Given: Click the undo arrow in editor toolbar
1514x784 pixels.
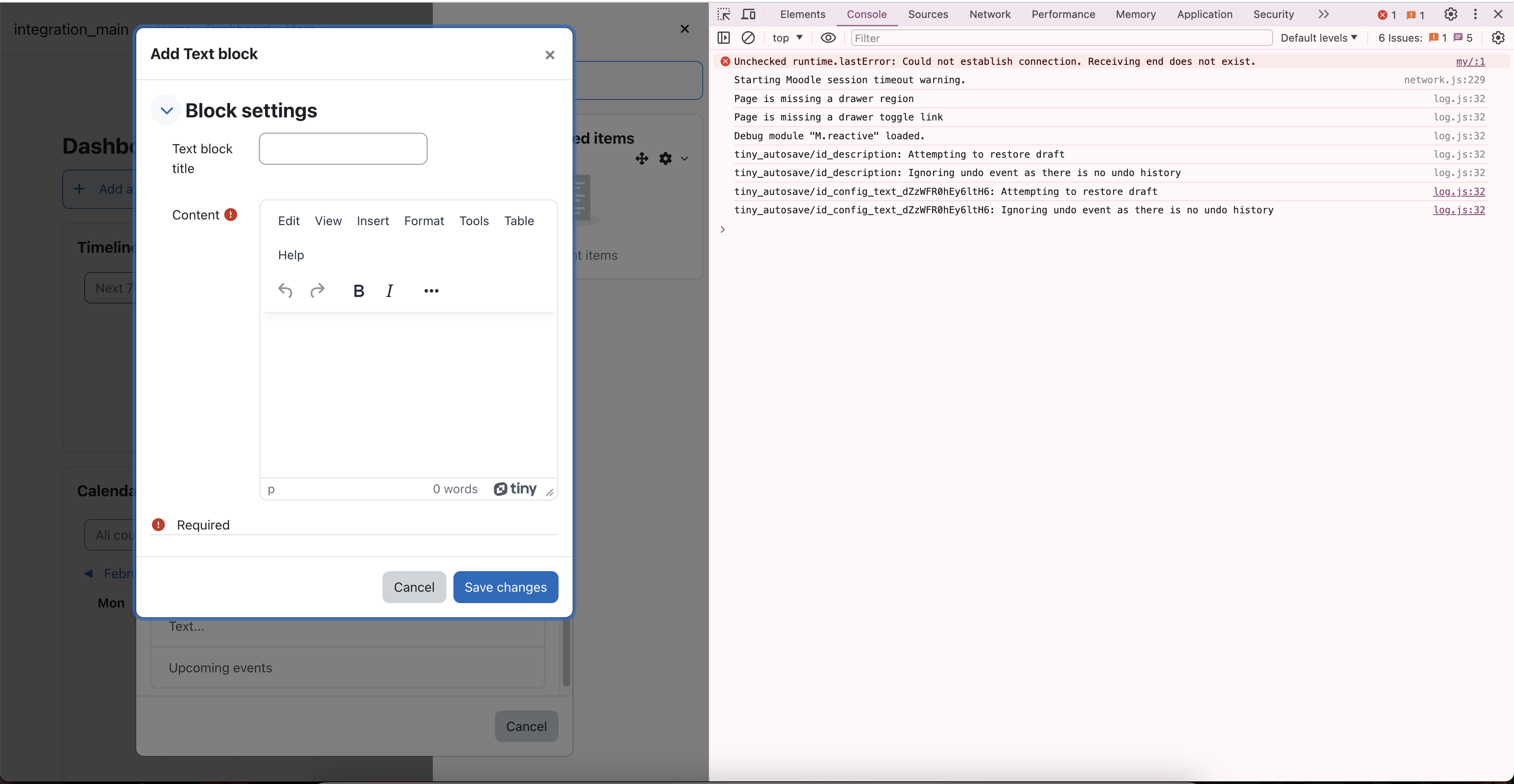Looking at the screenshot, I should coord(285,290).
